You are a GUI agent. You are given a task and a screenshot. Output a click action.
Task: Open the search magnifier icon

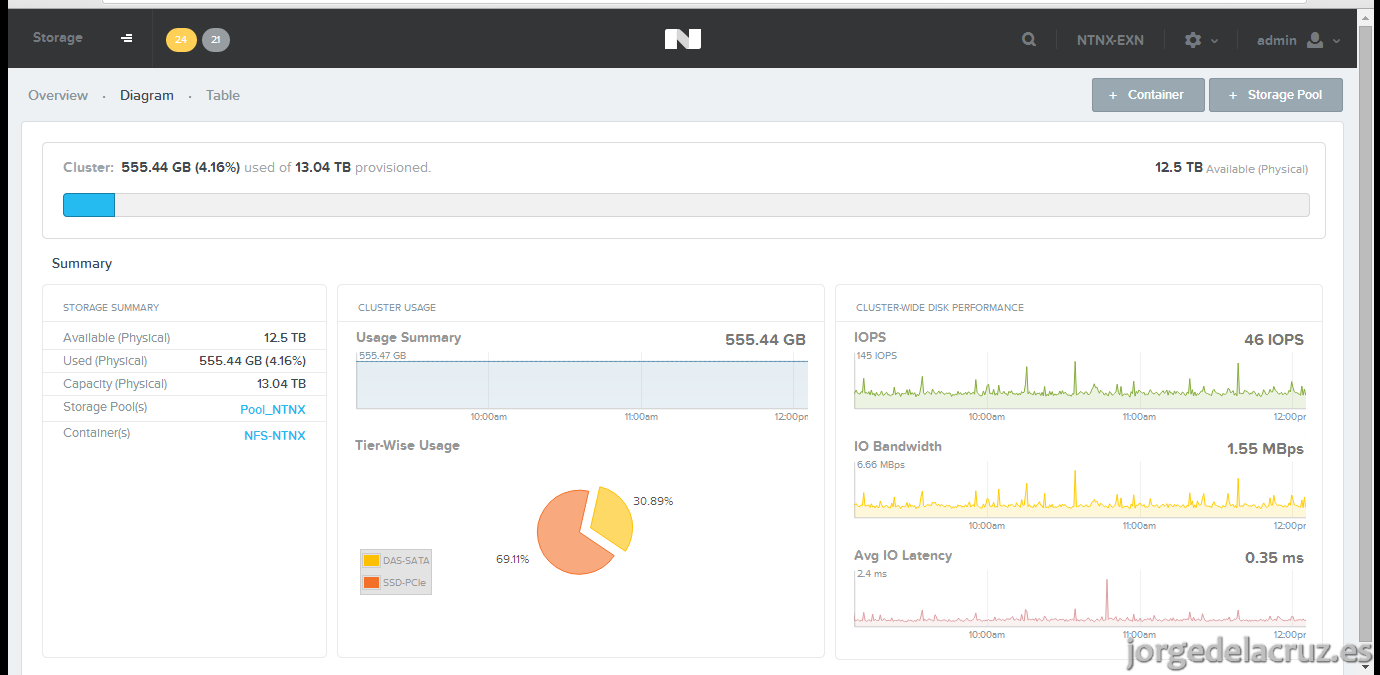1029,40
